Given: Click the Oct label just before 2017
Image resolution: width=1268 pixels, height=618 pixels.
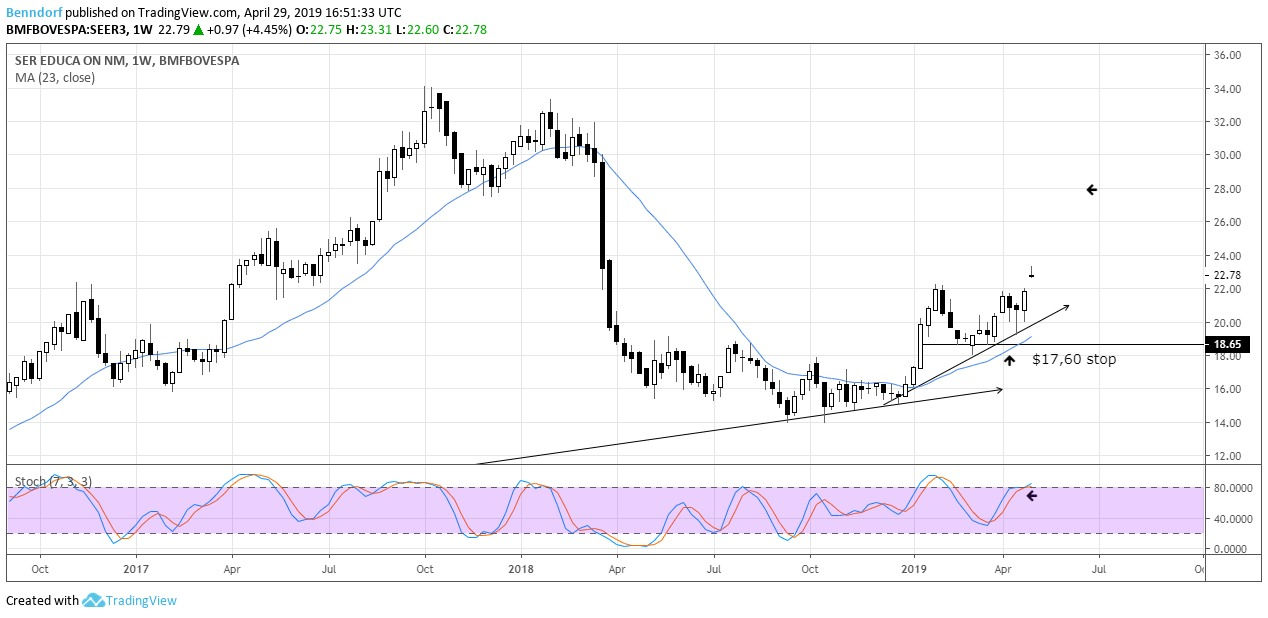Looking at the screenshot, I should [39, 571].
